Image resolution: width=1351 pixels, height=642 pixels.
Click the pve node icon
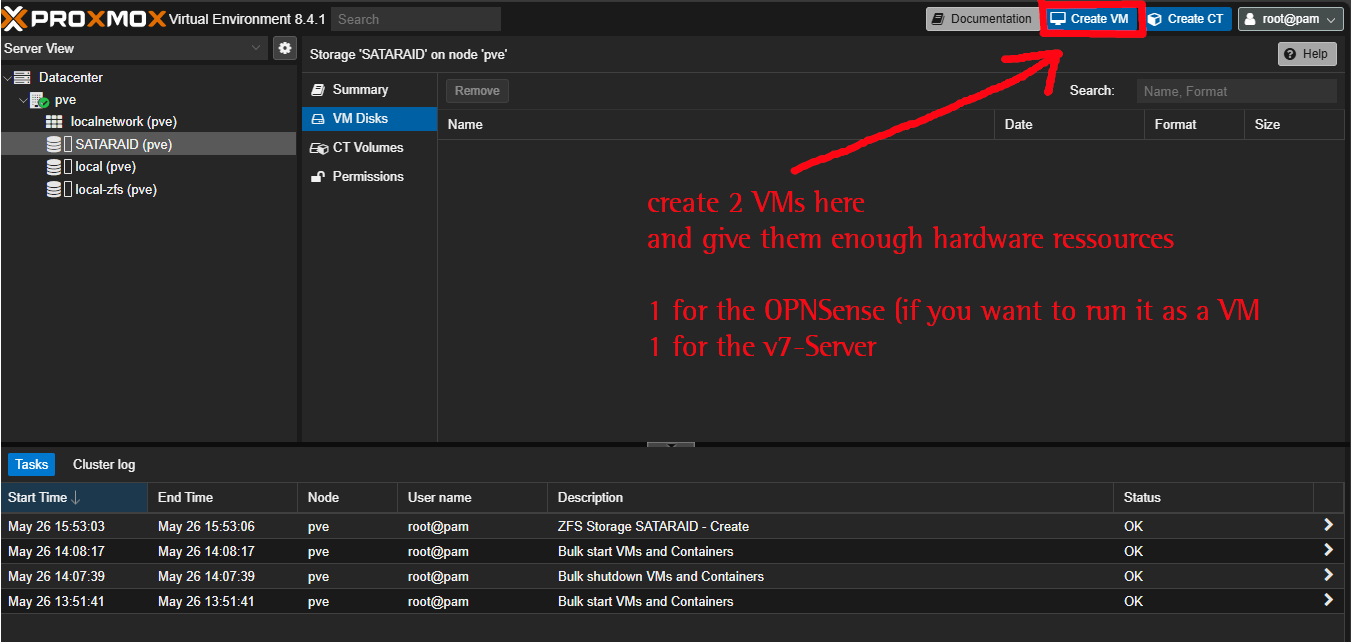pos(39,100)
